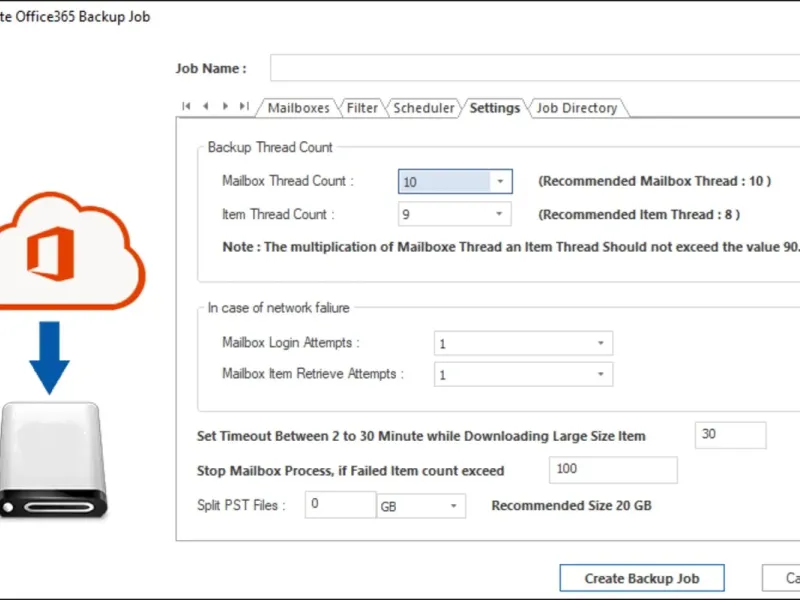Click the previous tab arrow
This screenshot has height=600, width=800.
(x=206, y=106)
